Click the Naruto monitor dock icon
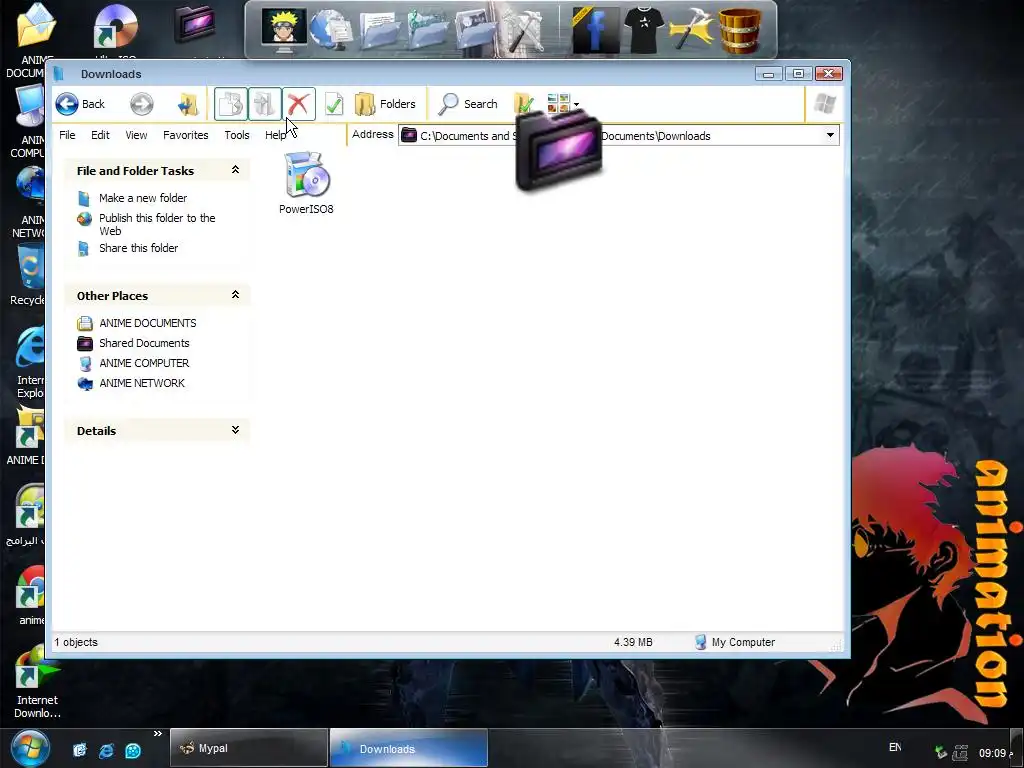 [x=283, y=28]
